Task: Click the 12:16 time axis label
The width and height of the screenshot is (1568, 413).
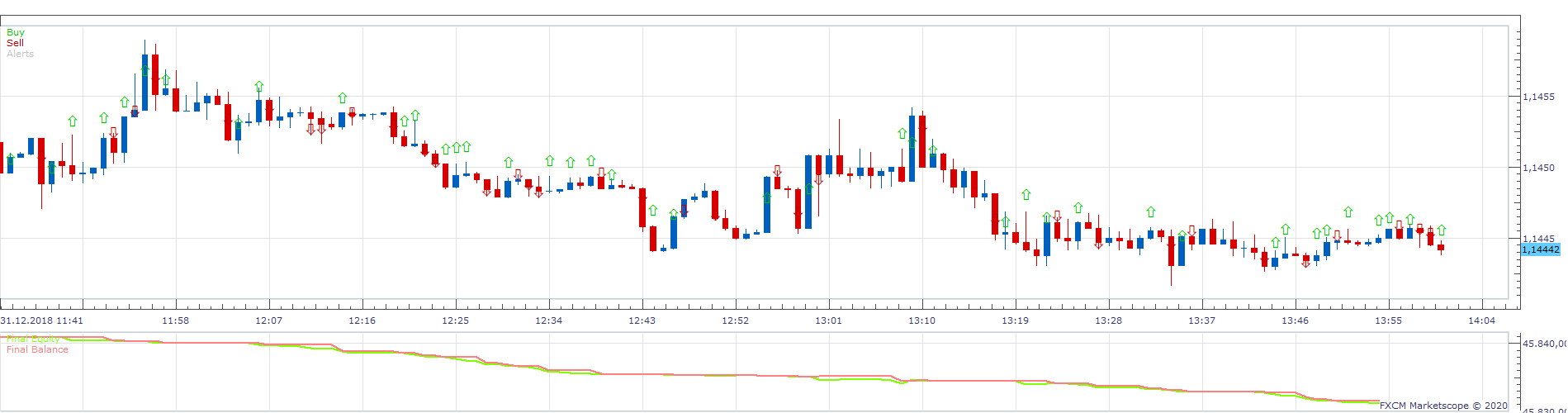Action: pos(362,320)
